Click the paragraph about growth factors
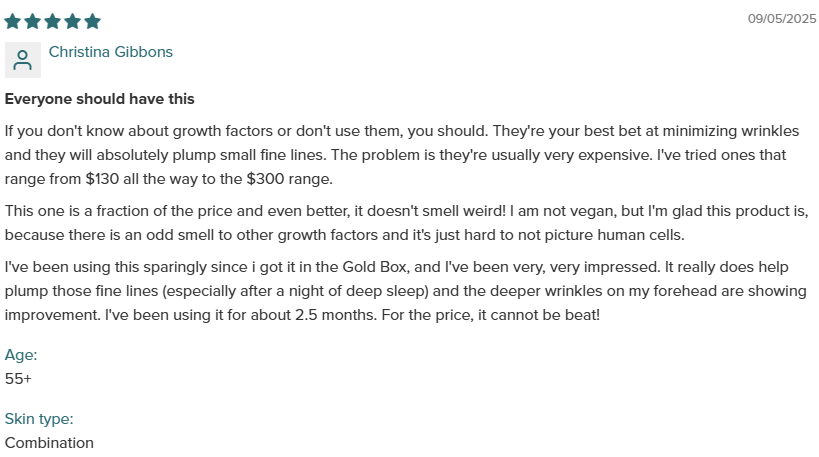The height and width of the screenshot is (457, 819). pyautogui.click(x=402, y=155)
